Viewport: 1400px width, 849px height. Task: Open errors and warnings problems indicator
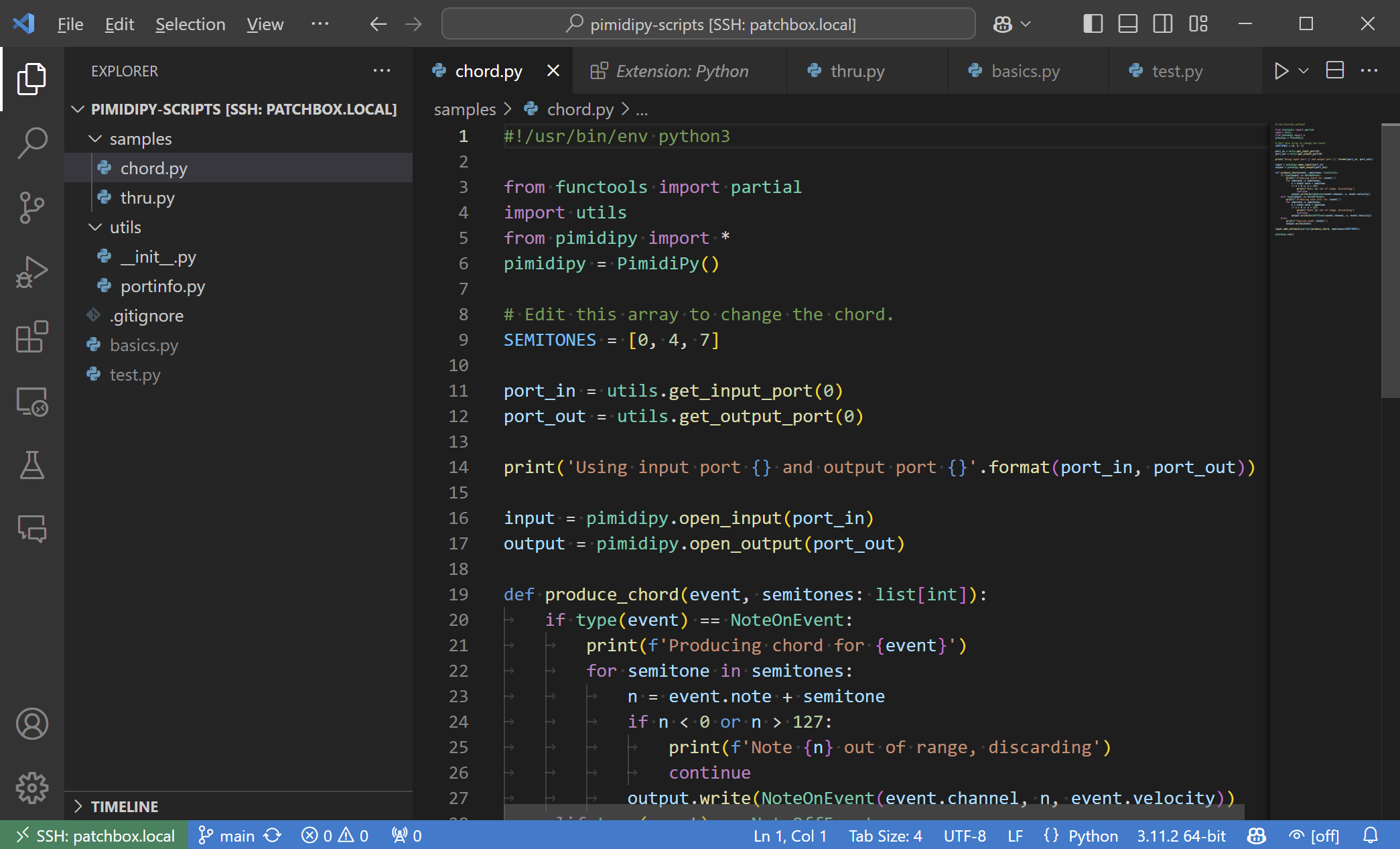point(335,836)
